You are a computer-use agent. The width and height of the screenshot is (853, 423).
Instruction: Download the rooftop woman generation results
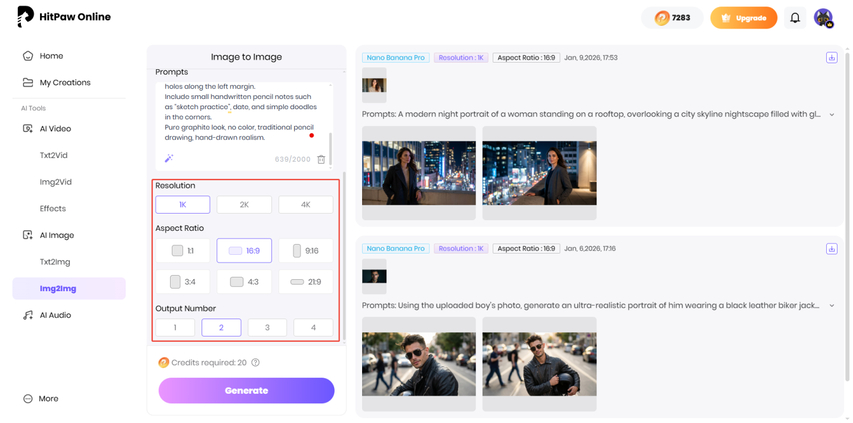(831, 58)
